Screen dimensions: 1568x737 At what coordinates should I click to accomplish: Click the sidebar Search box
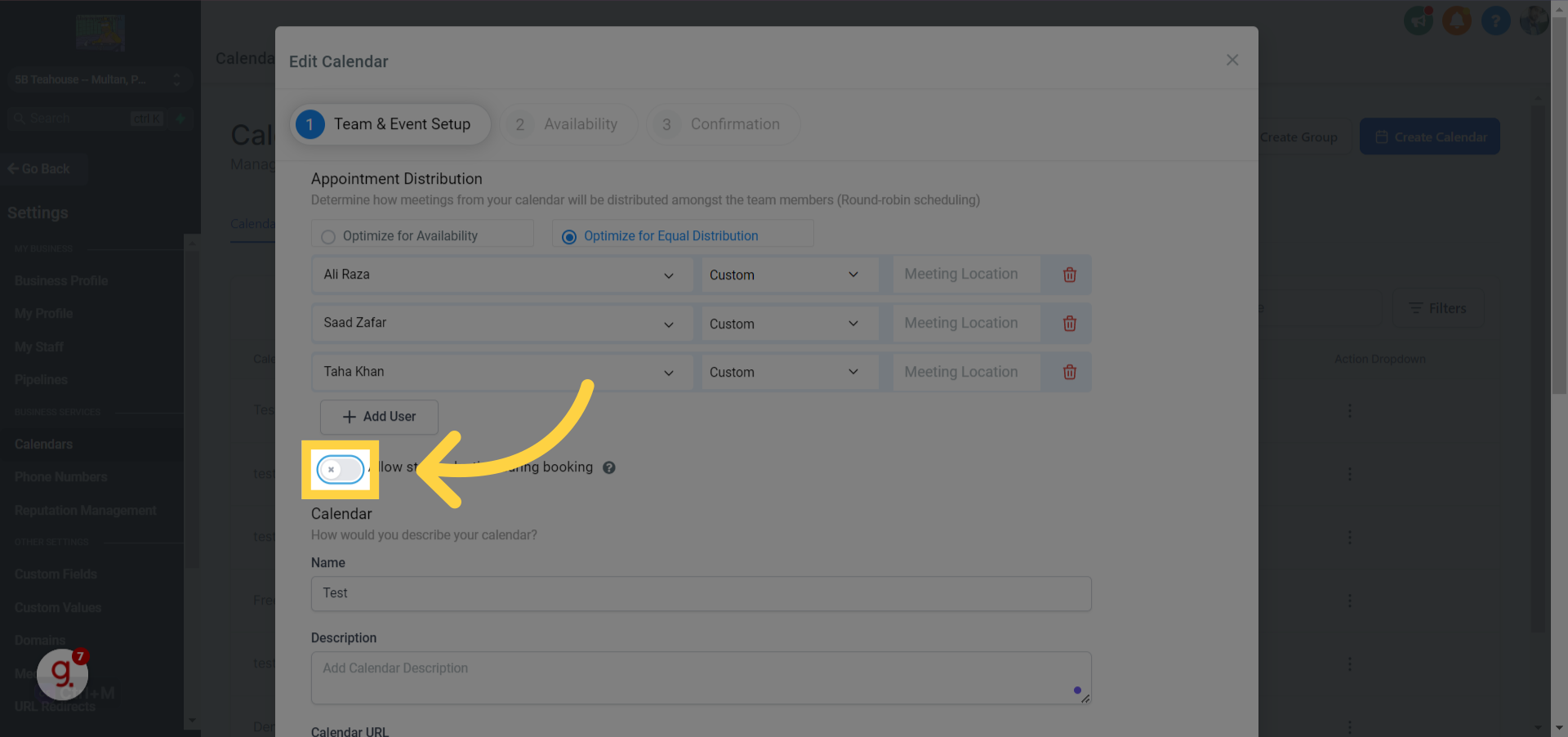point(86,118)
